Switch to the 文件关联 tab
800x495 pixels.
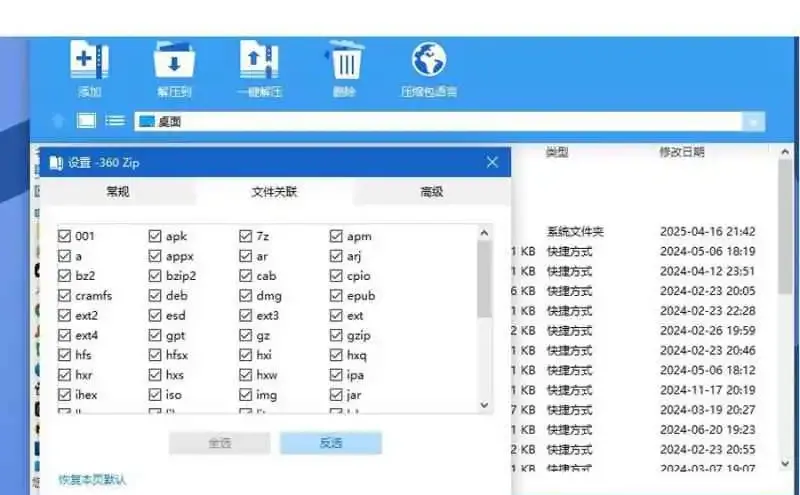274,192
